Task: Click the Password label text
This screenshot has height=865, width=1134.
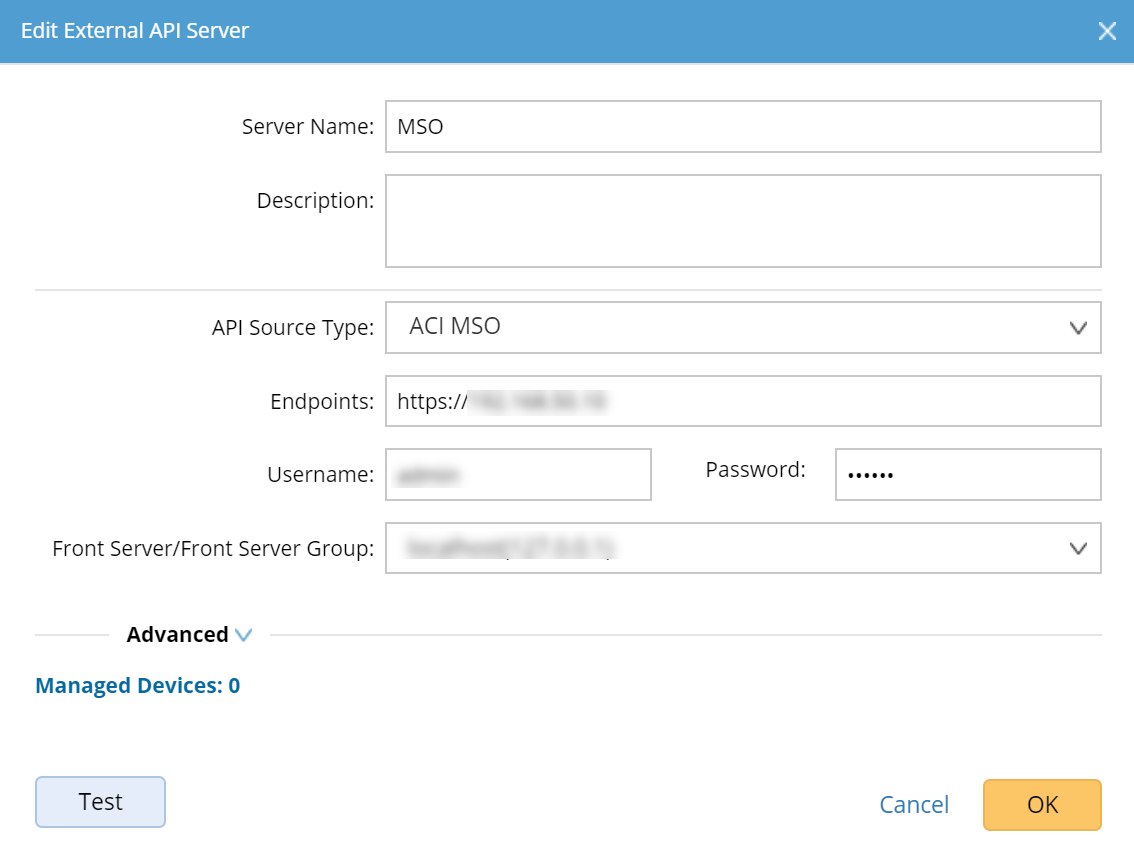Action: [x=755, y=469]
